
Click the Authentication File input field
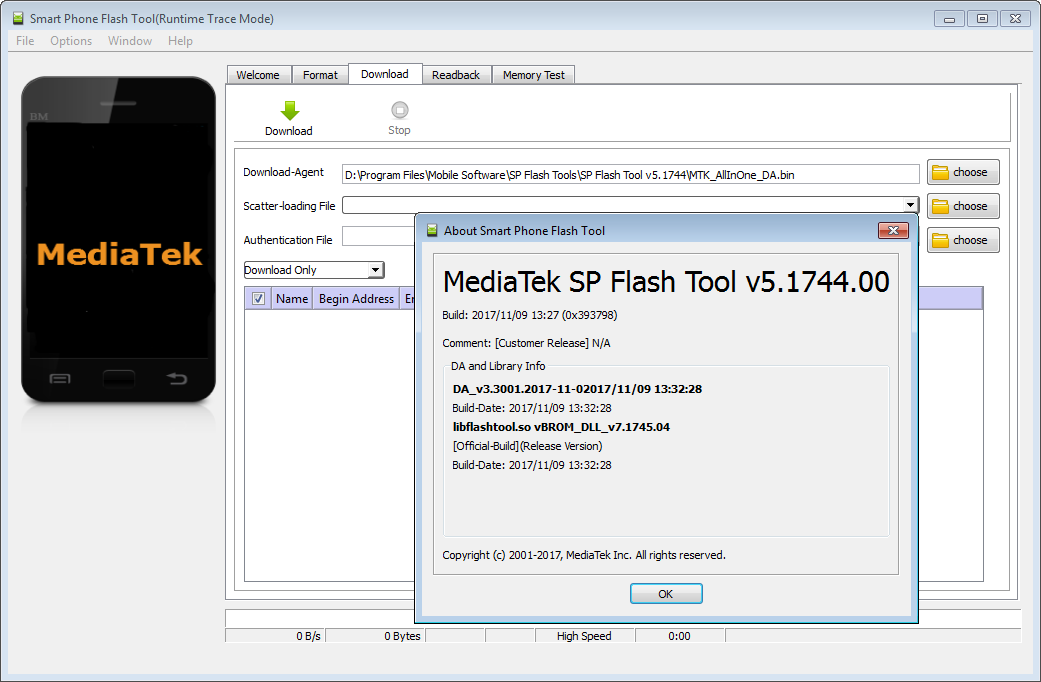click(378, 236)
